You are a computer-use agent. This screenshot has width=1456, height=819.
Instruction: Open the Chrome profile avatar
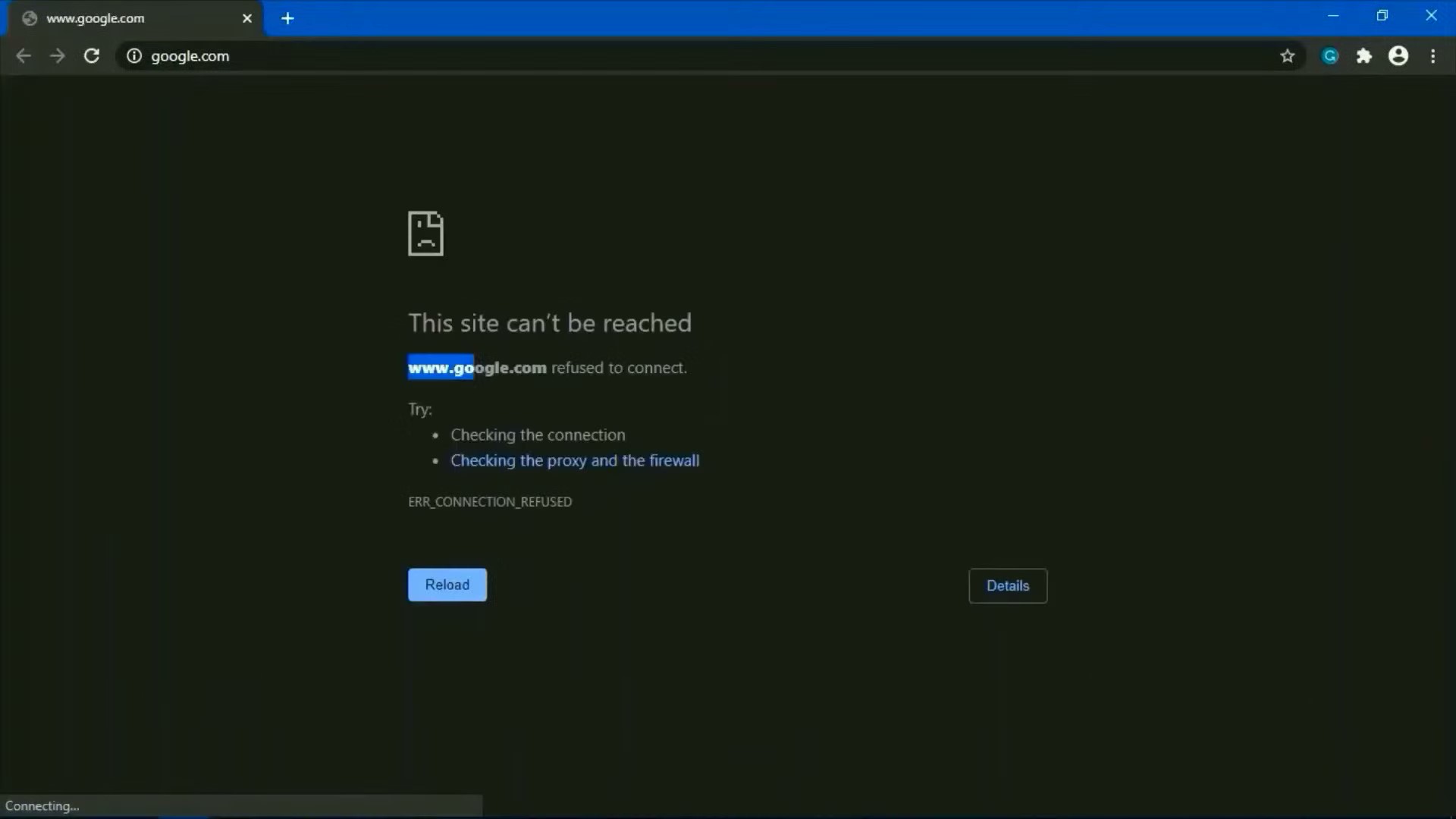coord(1398,56)
